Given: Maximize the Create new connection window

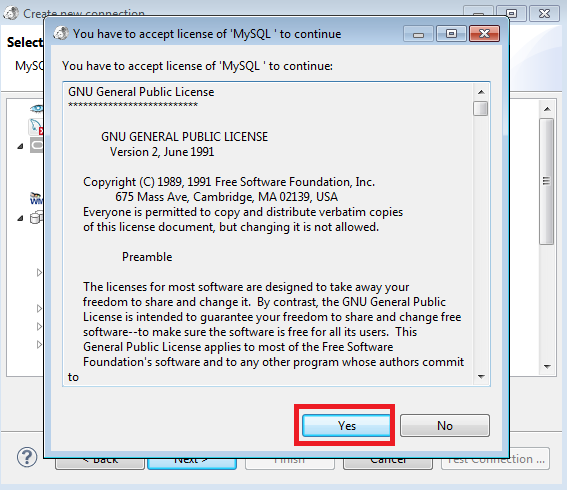Looking at the screenshot, I should pos(511,14).
